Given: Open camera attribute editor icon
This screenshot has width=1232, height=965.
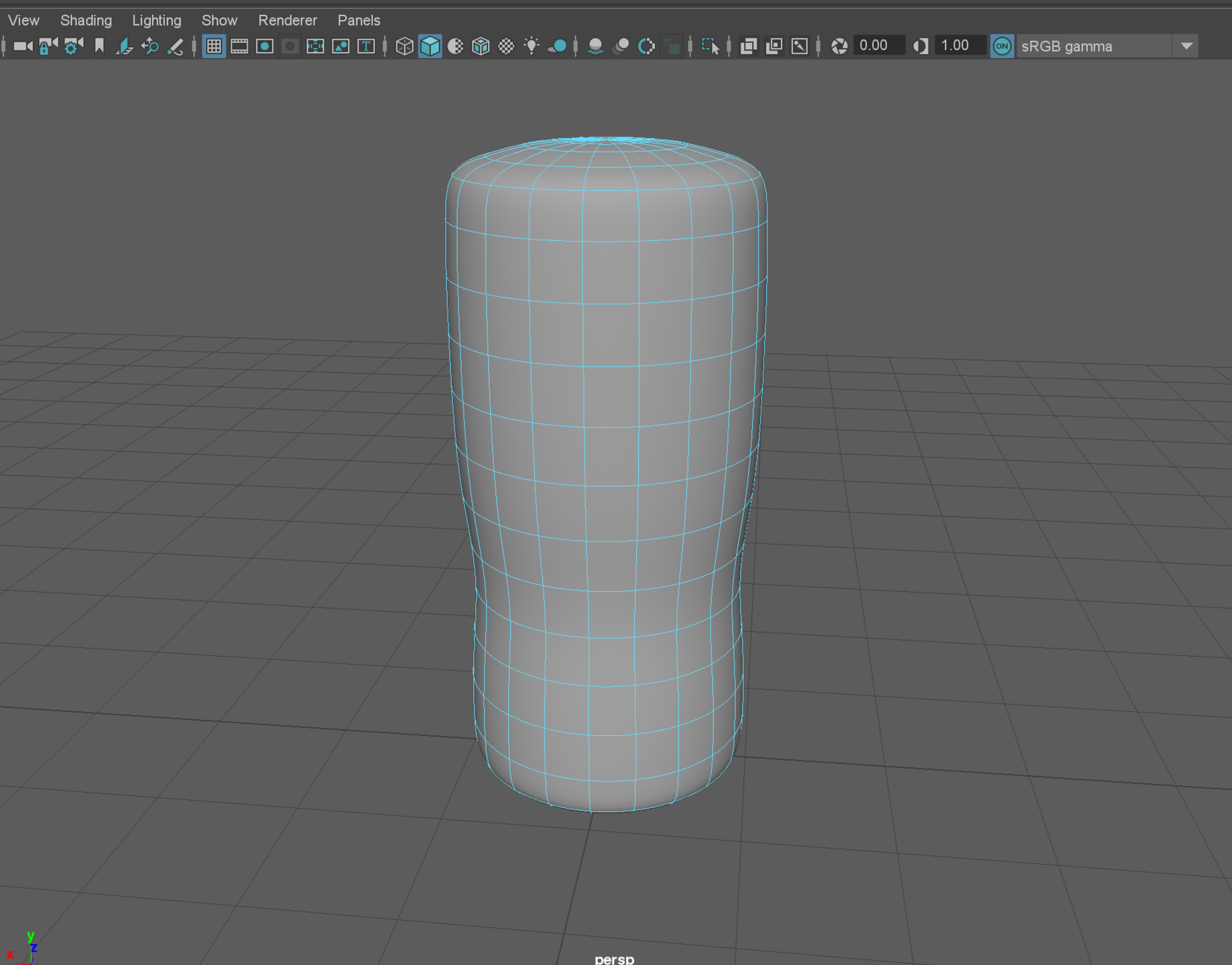Looking at the screenshot, I should pyautogui.click(x=71, y=46).
